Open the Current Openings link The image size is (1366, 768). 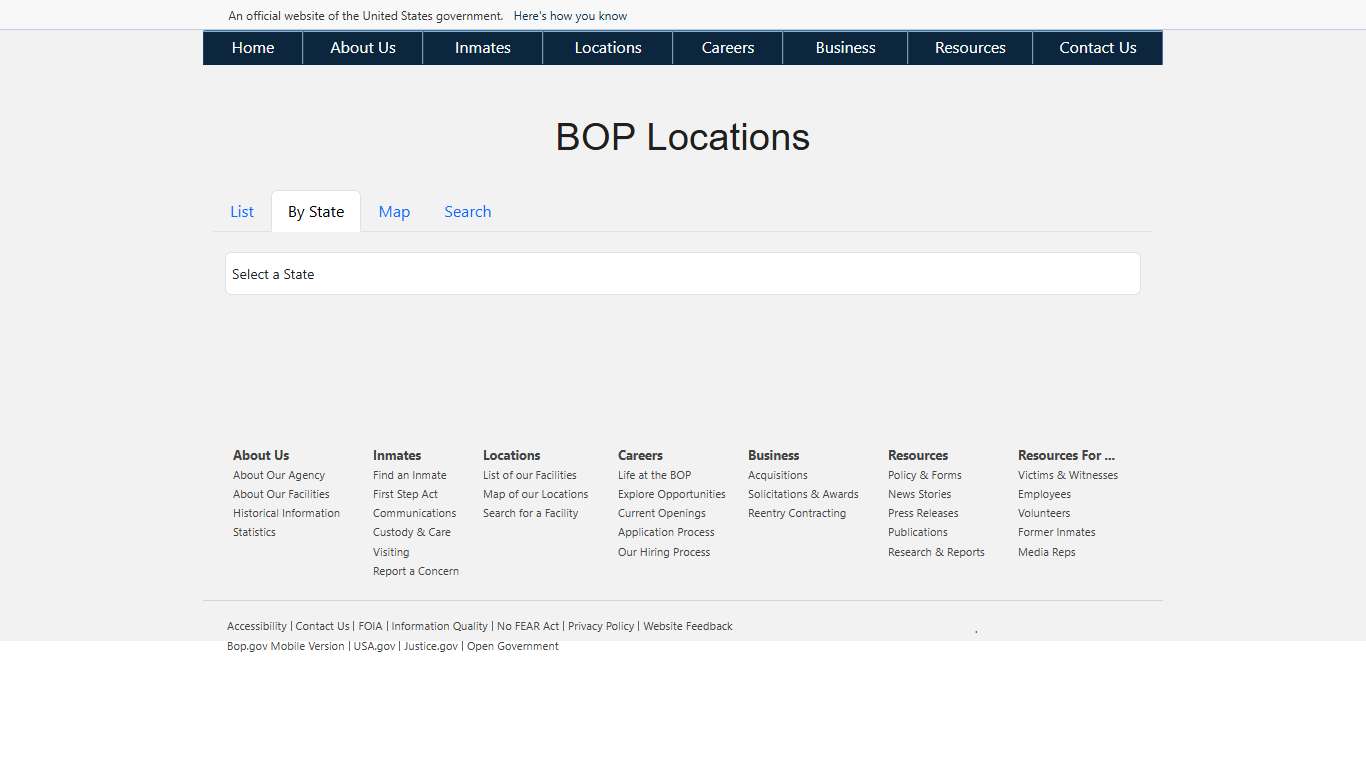click(661, 513)
